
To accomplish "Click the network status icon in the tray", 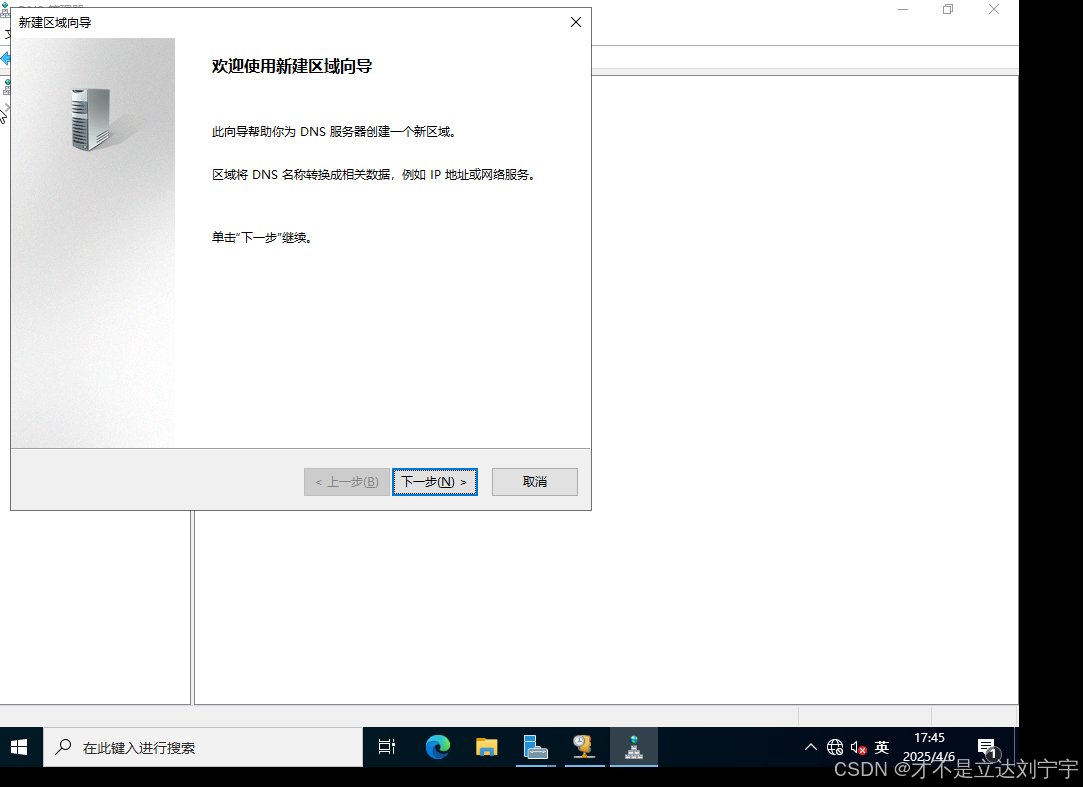I will coord(835,746).
